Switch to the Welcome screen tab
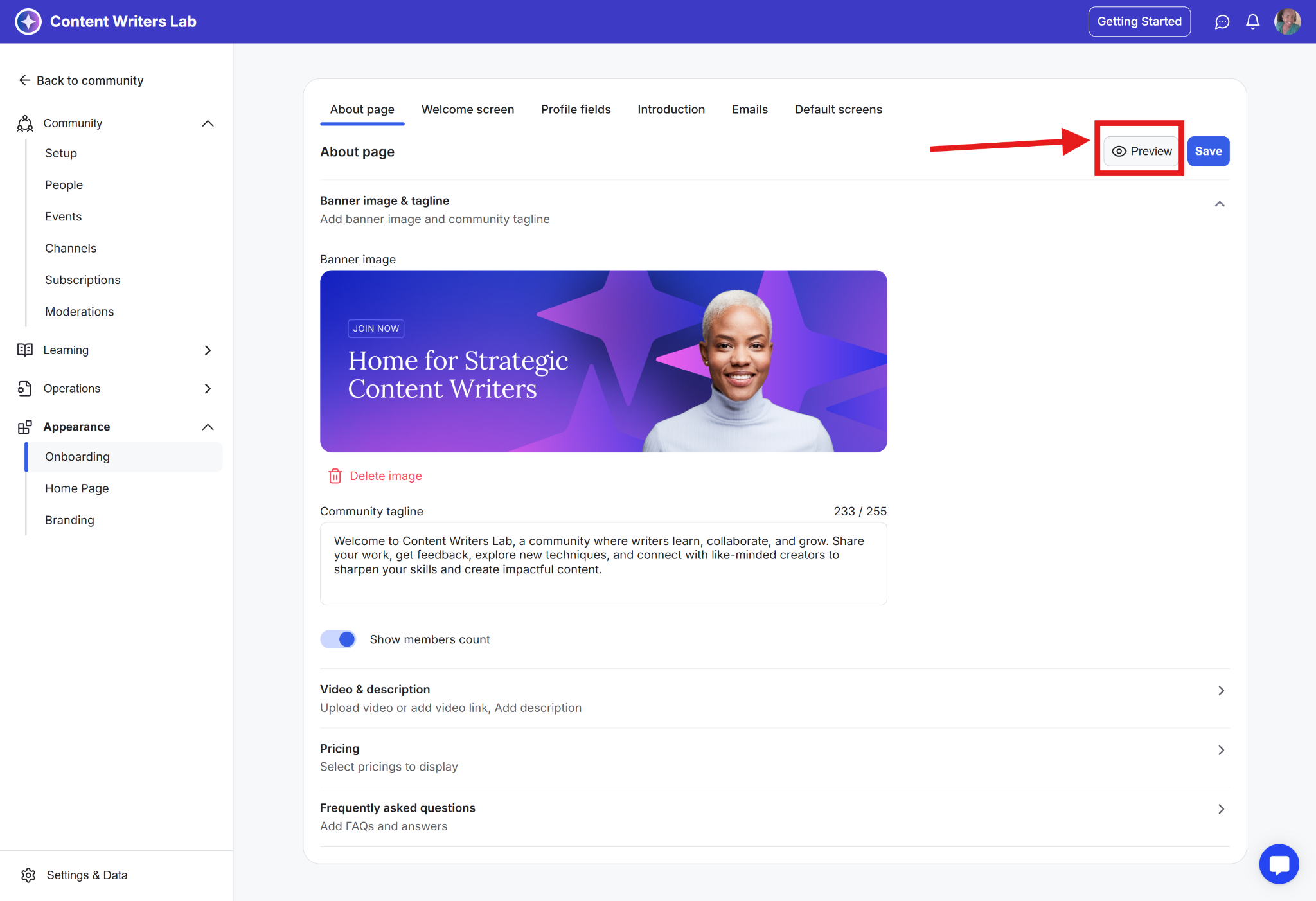Image resolution: width=1316 pixels, height=901 pixels. (x=467, y=110)
